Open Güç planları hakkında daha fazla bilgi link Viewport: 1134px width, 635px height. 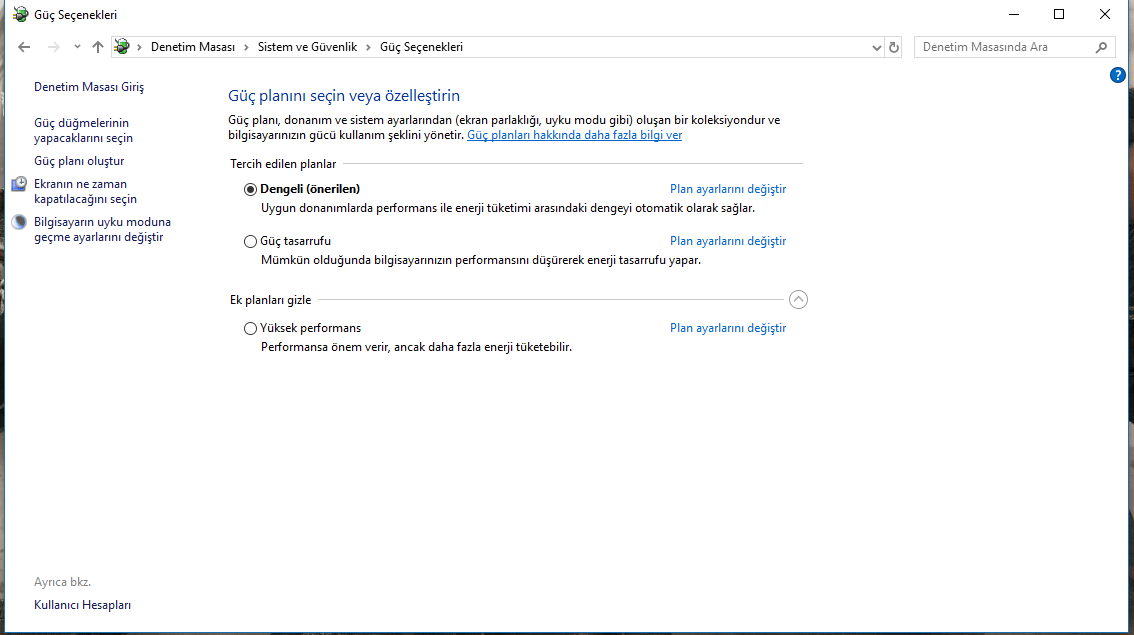tap(574, 135)
